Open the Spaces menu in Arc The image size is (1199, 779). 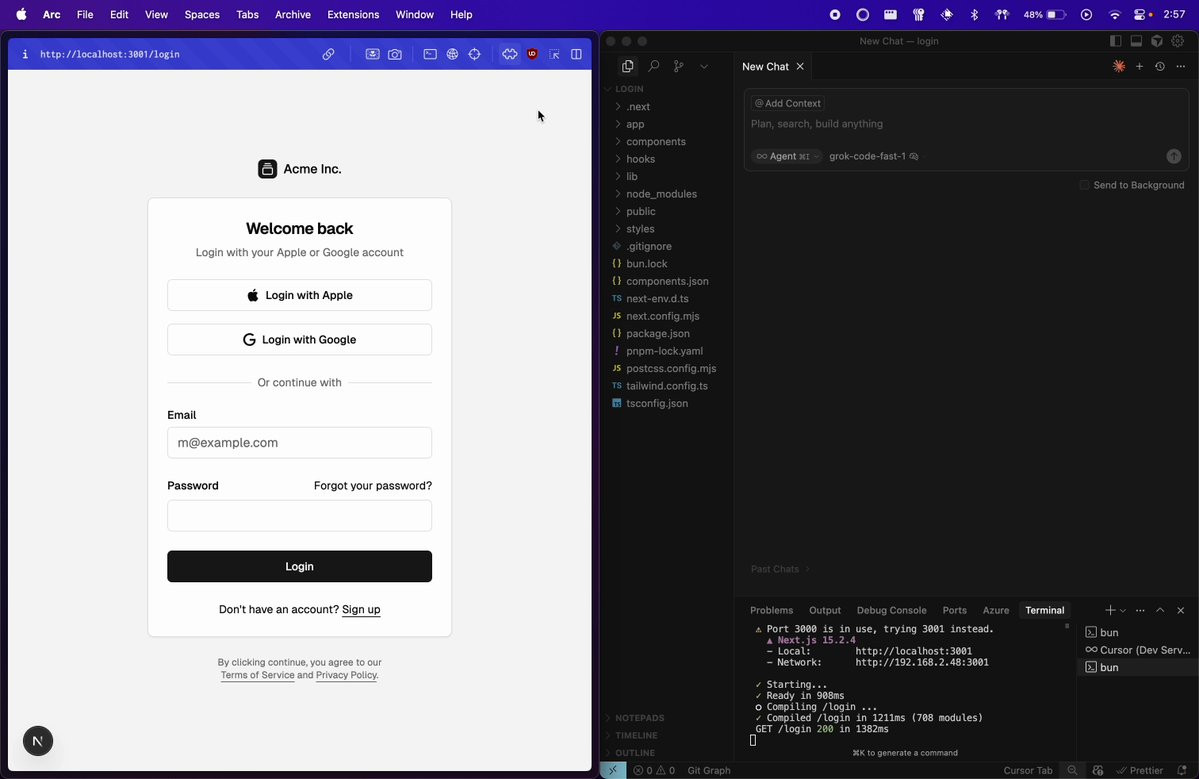click(202, 15)
